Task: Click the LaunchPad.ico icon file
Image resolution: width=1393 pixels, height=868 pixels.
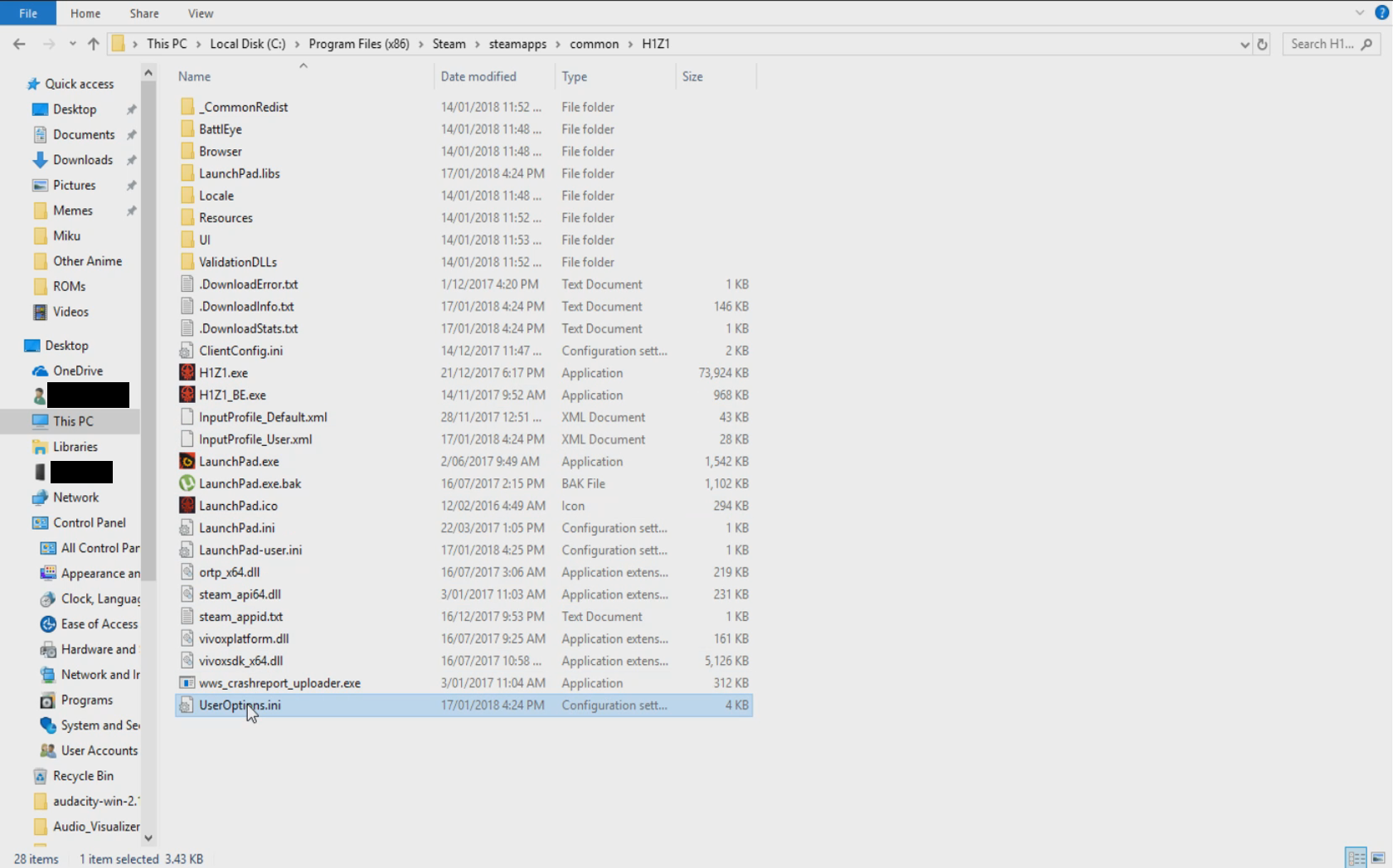Action: click(x=187, y=506)
